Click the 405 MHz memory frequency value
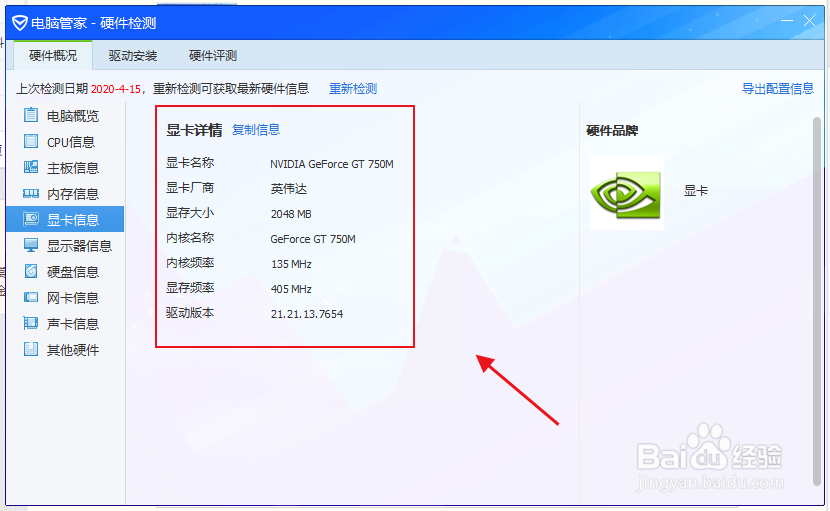The width and height of the screenshot is (830, 511). click(291, 289)
